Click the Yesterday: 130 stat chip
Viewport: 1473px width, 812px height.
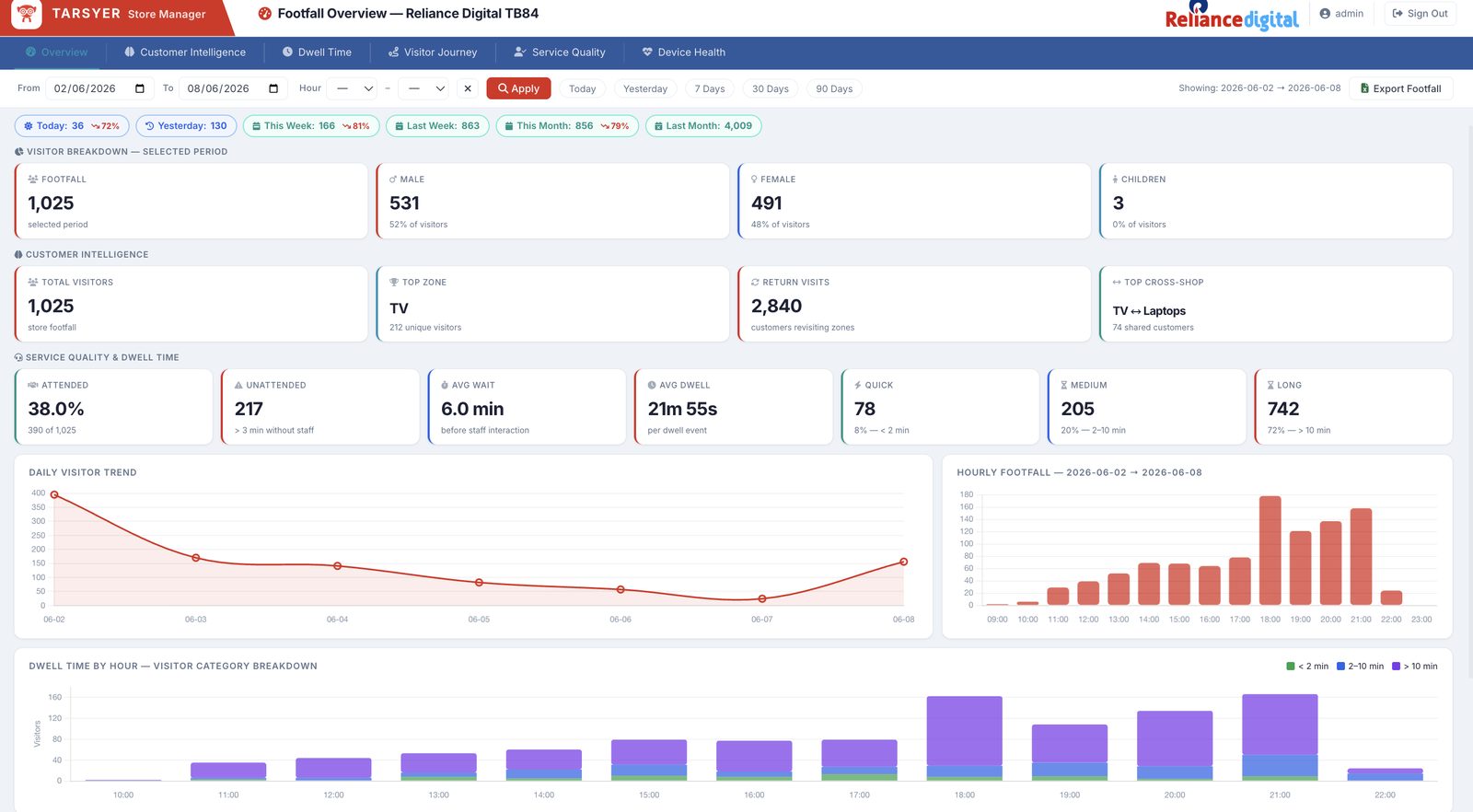pos(187,126)
